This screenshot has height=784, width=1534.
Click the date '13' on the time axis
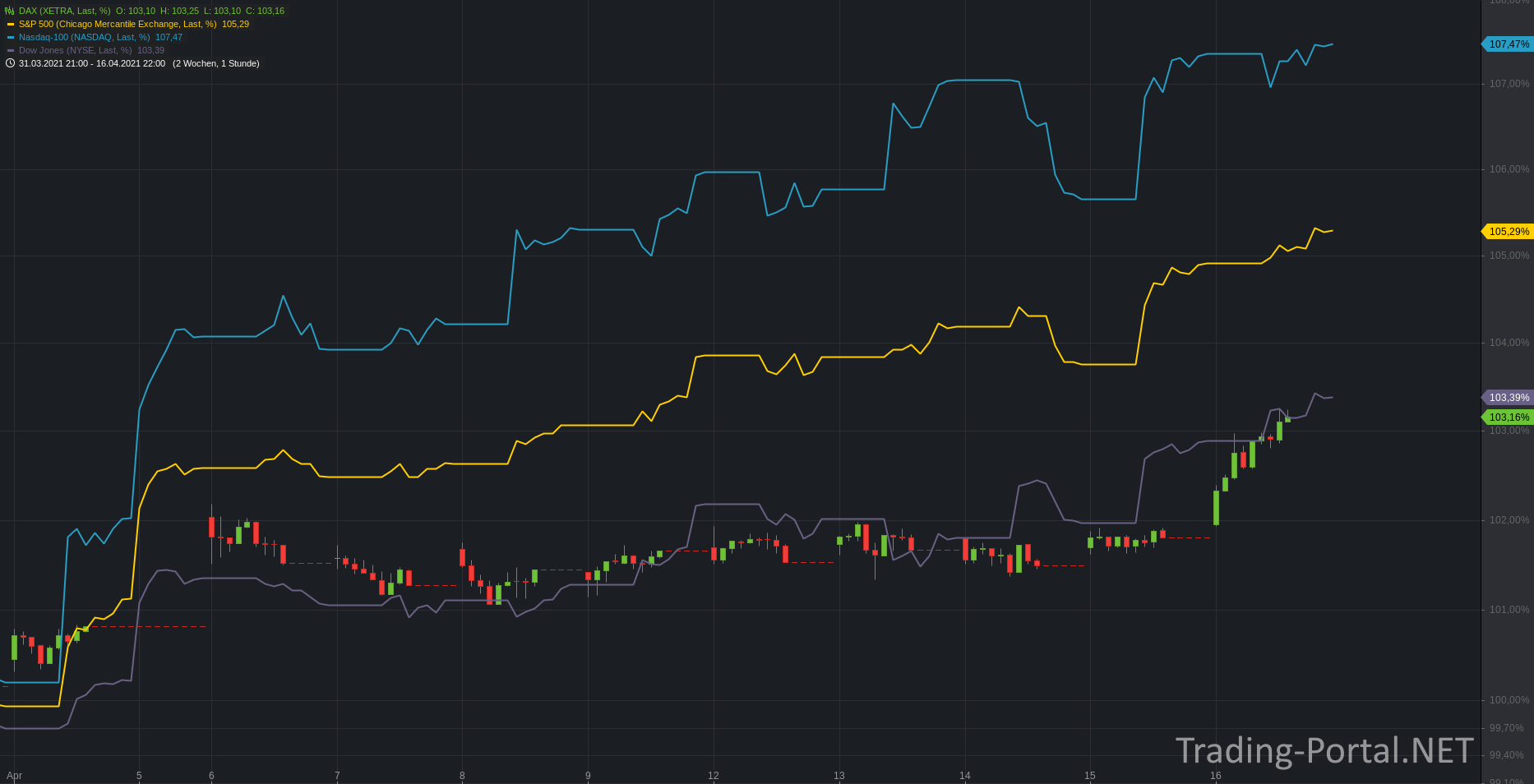tap(839, 776)
